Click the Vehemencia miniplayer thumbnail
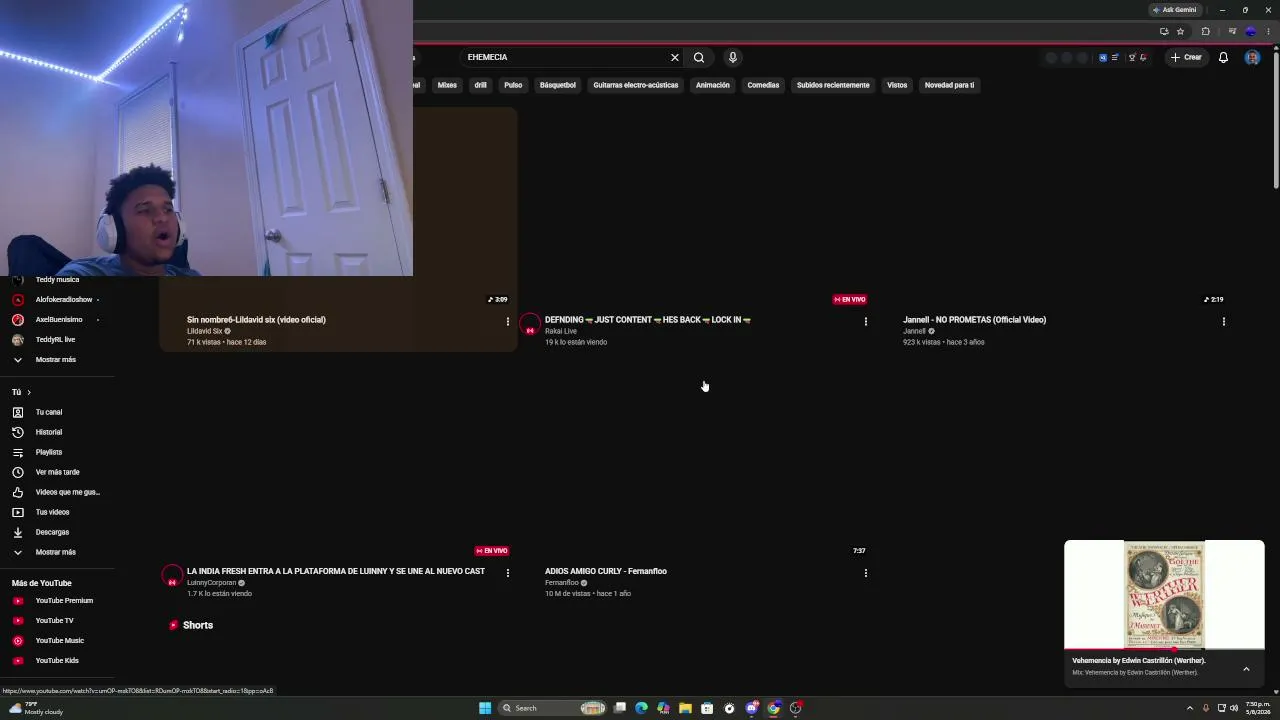This screenshot has width=1280, height=720. pos(1164,595)
